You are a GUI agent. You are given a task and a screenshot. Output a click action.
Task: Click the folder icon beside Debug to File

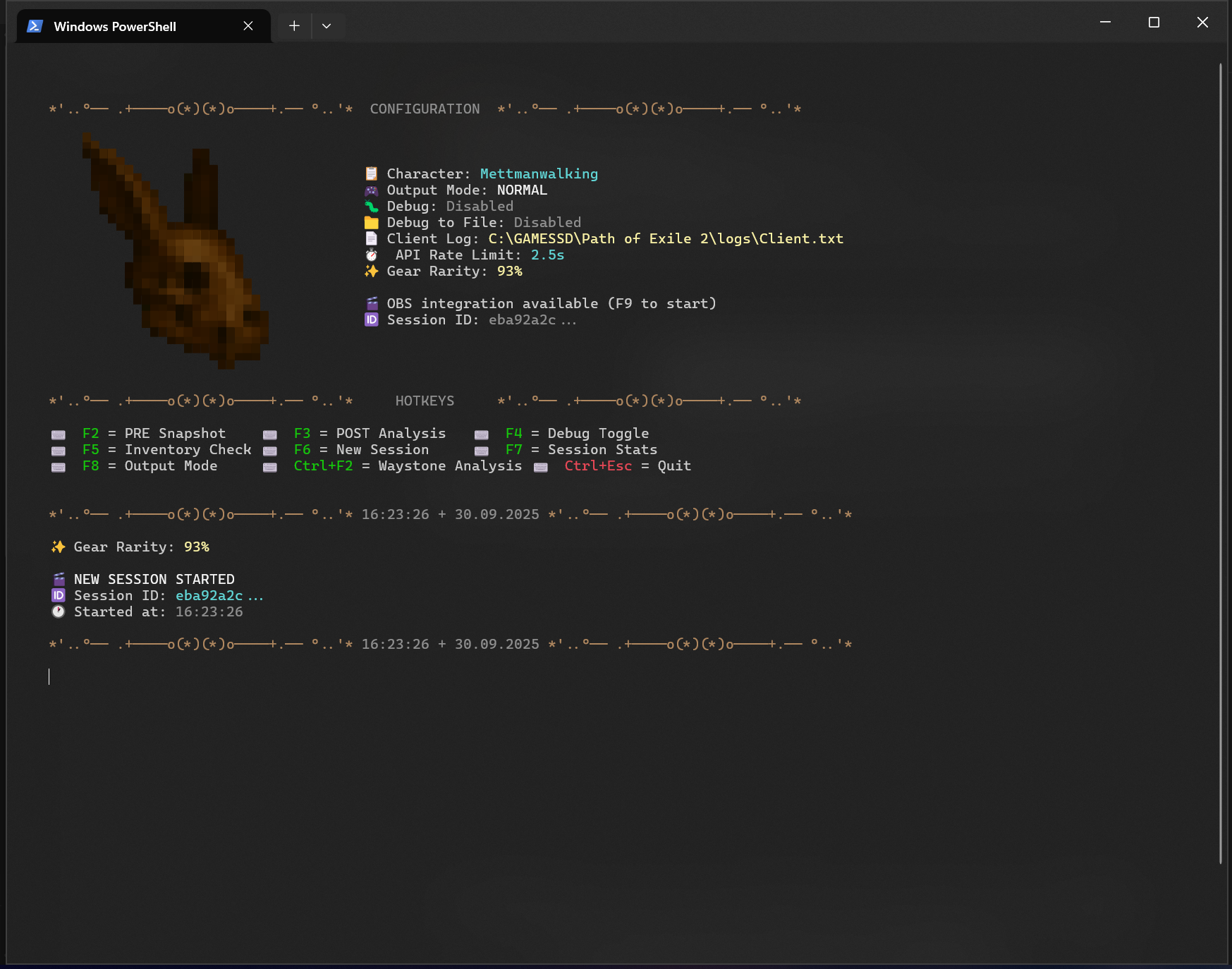tap(372, 222)
